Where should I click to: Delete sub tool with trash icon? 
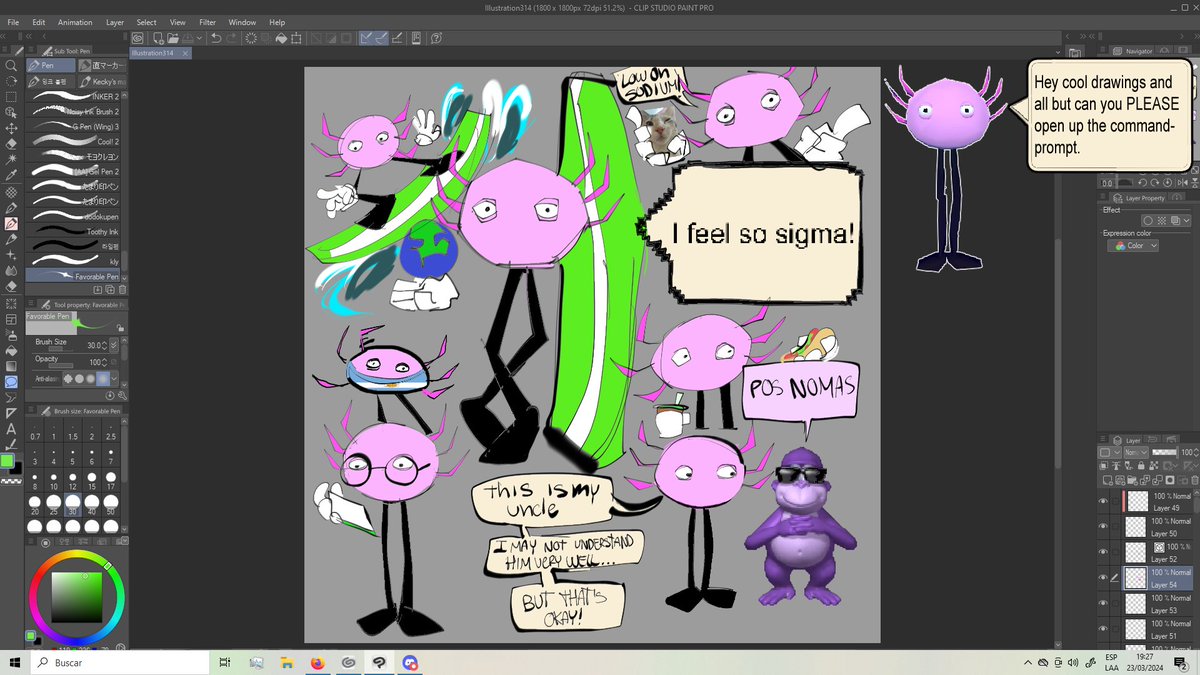click(122, 288)
